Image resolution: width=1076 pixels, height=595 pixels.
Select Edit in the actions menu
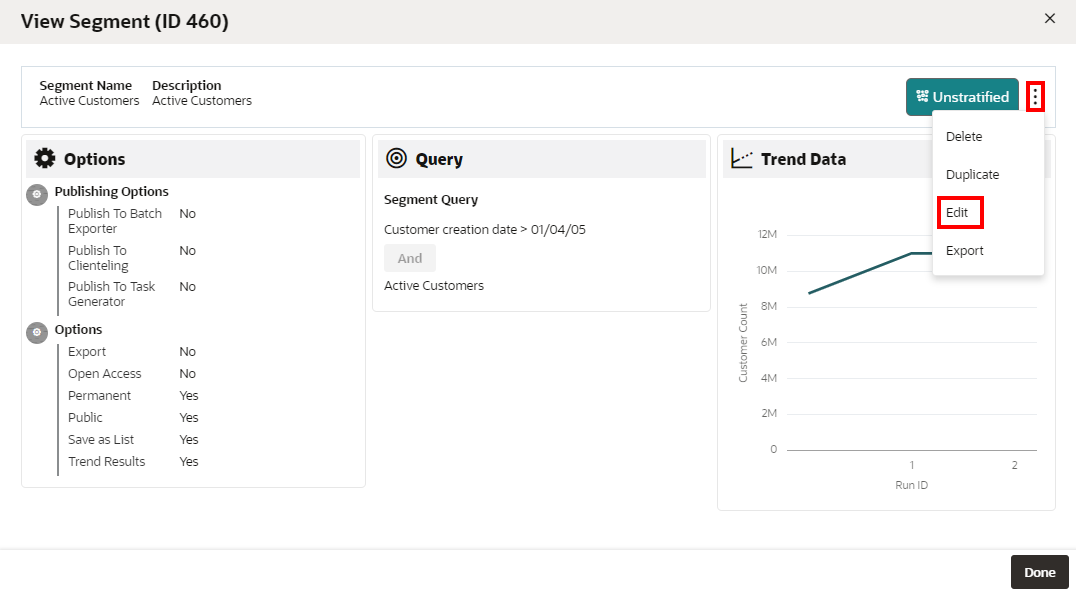point(957,213)
